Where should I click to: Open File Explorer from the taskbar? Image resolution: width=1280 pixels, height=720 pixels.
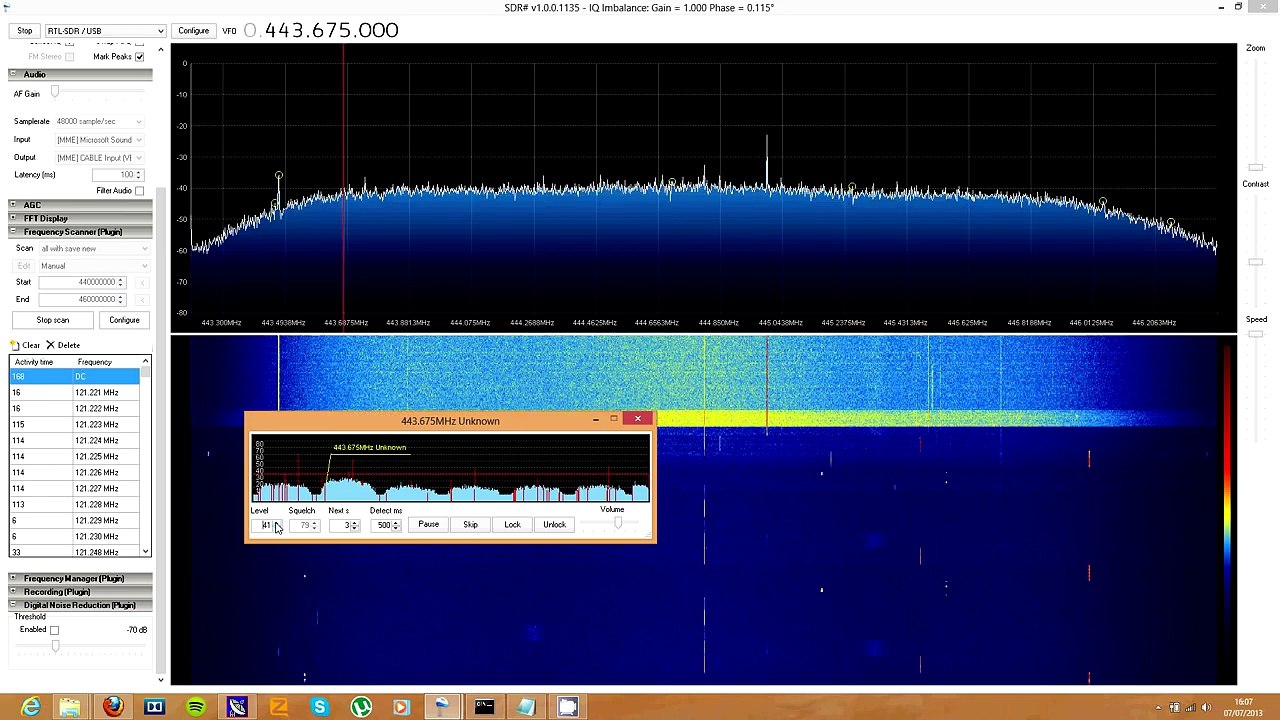(x=71, y=707)
